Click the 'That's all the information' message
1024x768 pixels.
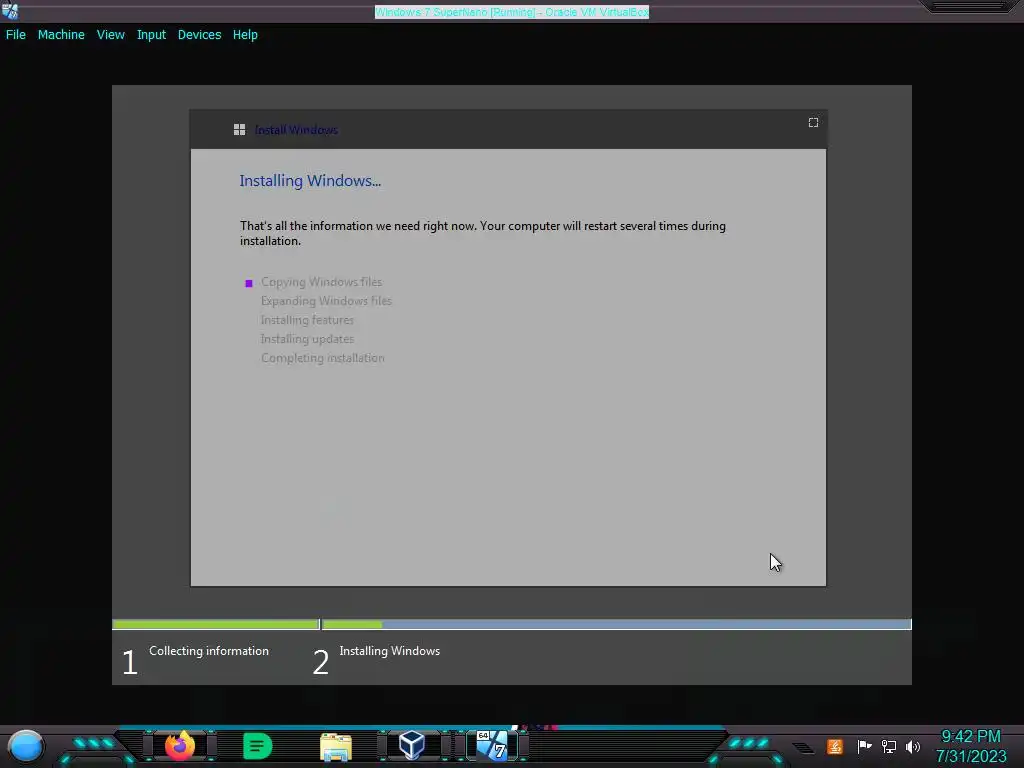(483, 233)
